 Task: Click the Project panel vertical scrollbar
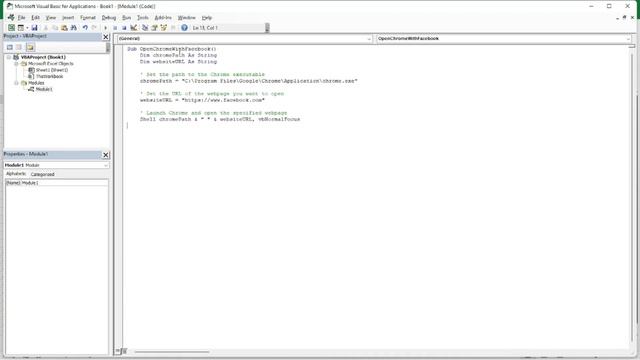pos(108,47)
